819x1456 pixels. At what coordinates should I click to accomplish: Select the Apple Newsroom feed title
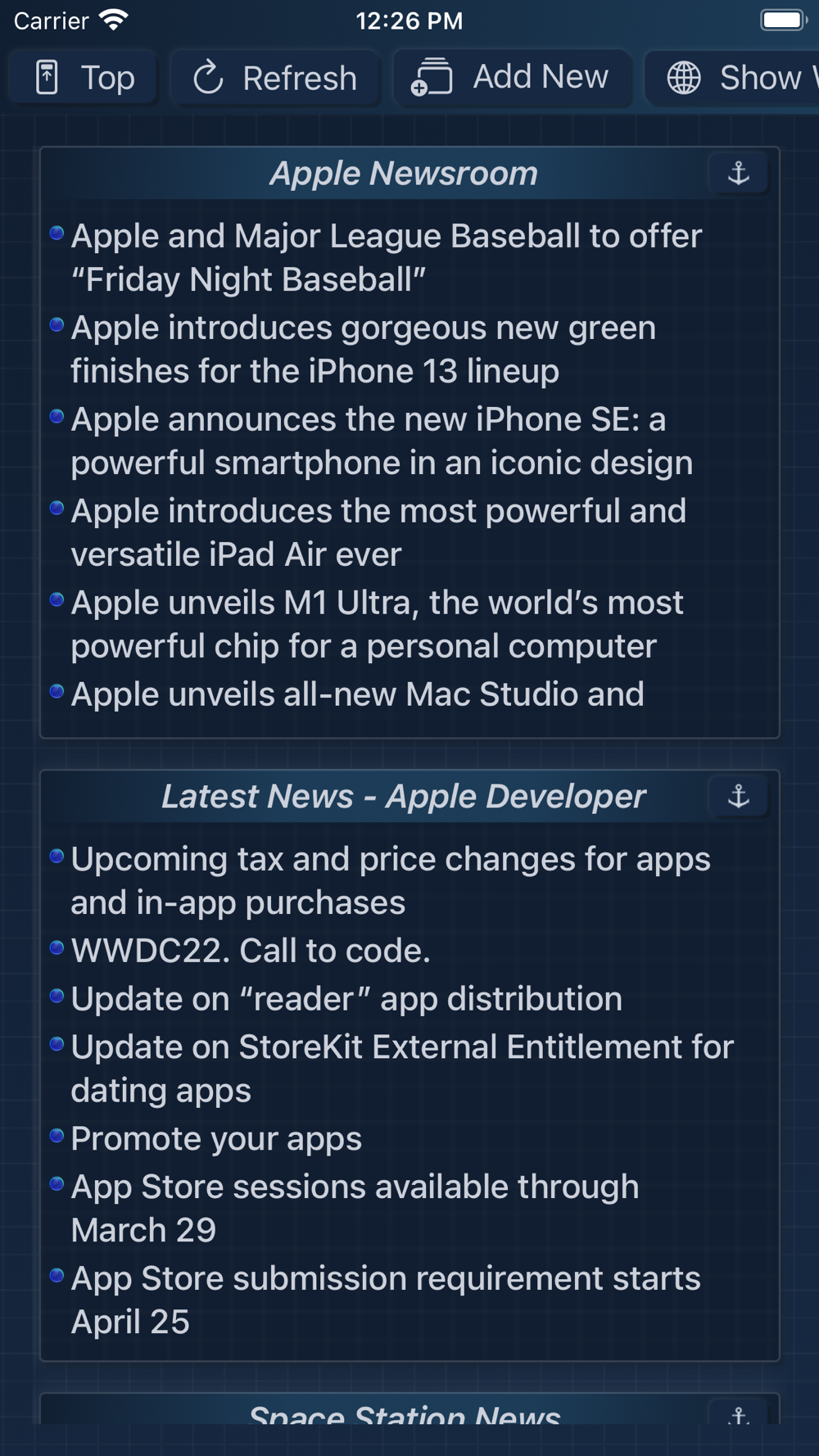[x=404, y=174]
